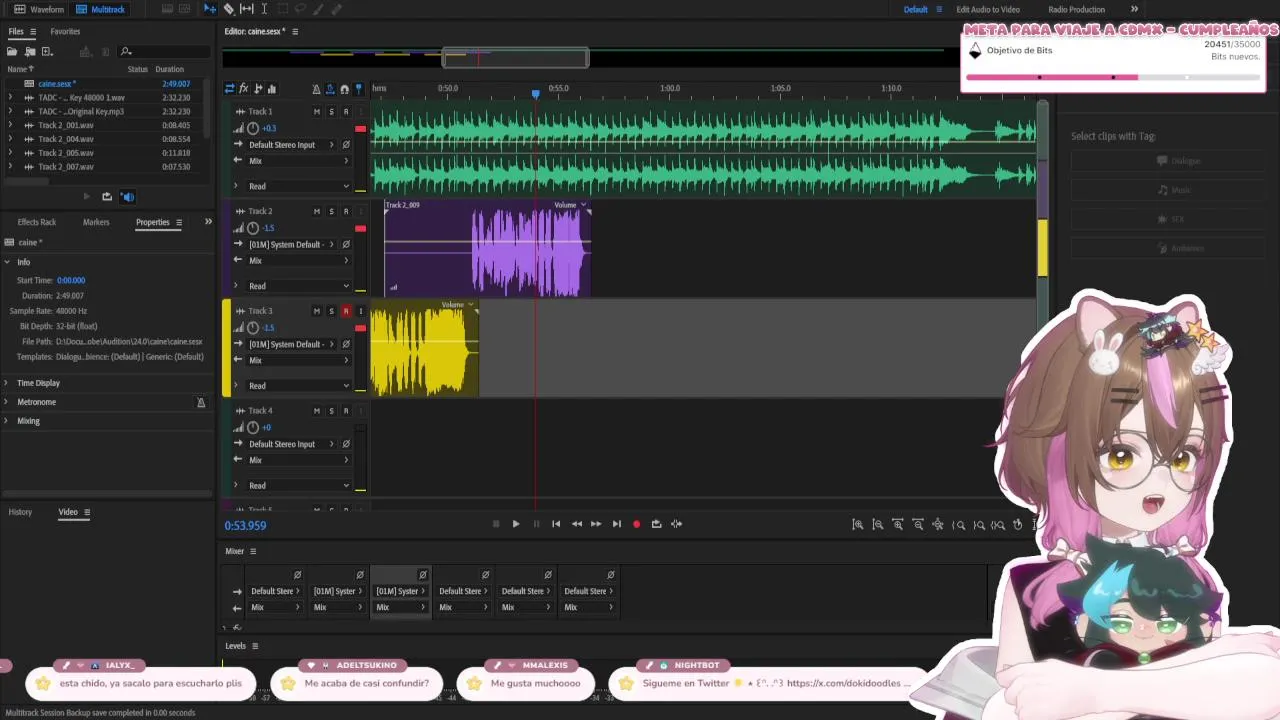
Task: Click Volume dropdown on Track 2_009 clip
Action: (569, 205)
